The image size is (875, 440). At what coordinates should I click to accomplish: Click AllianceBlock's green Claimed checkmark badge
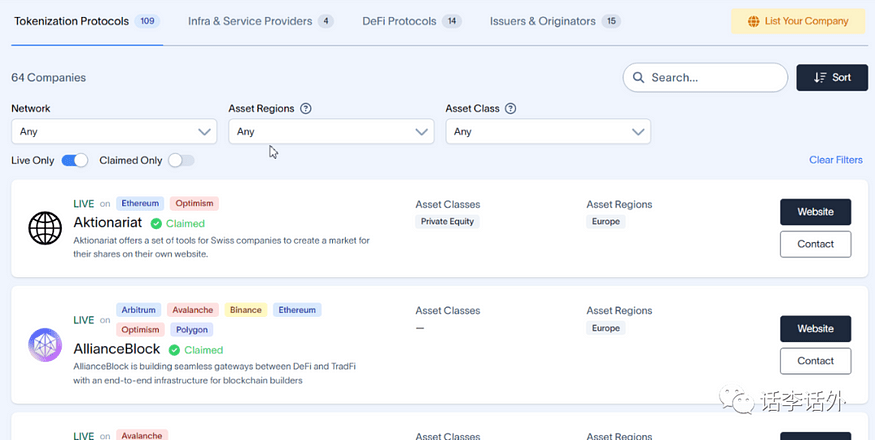point(174,350)
